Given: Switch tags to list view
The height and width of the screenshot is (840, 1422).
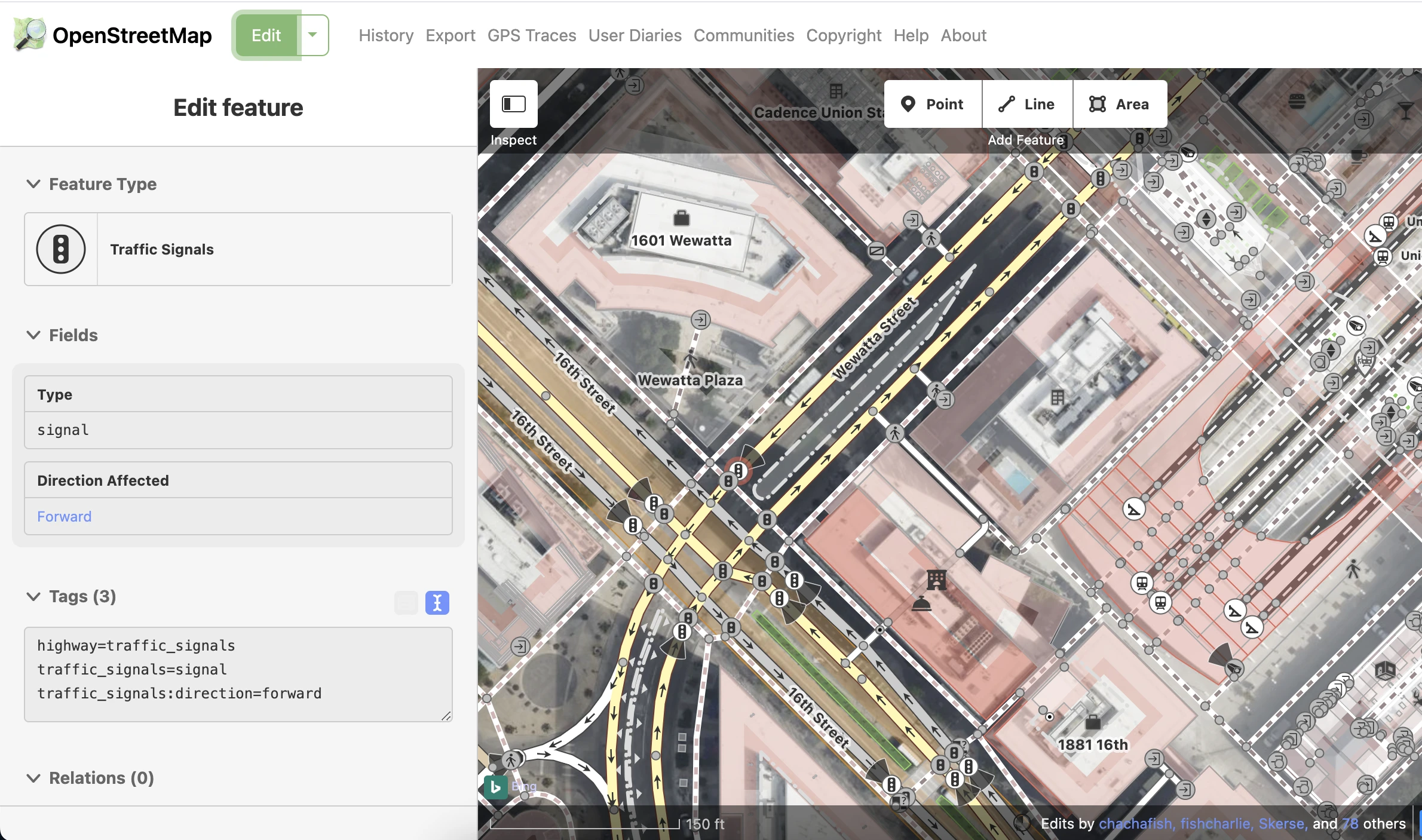Looking at the screenshot, I should [x=406, y=602].
